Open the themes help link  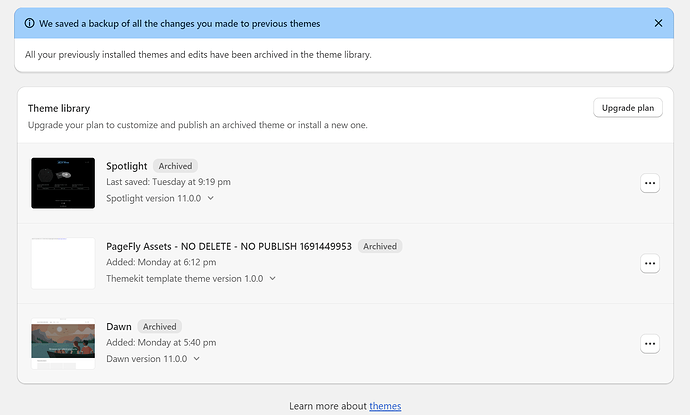385,406
